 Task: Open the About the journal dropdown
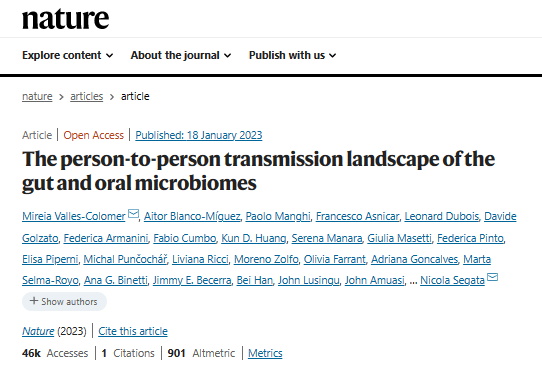pyautogui.click(x=181, y=55)
